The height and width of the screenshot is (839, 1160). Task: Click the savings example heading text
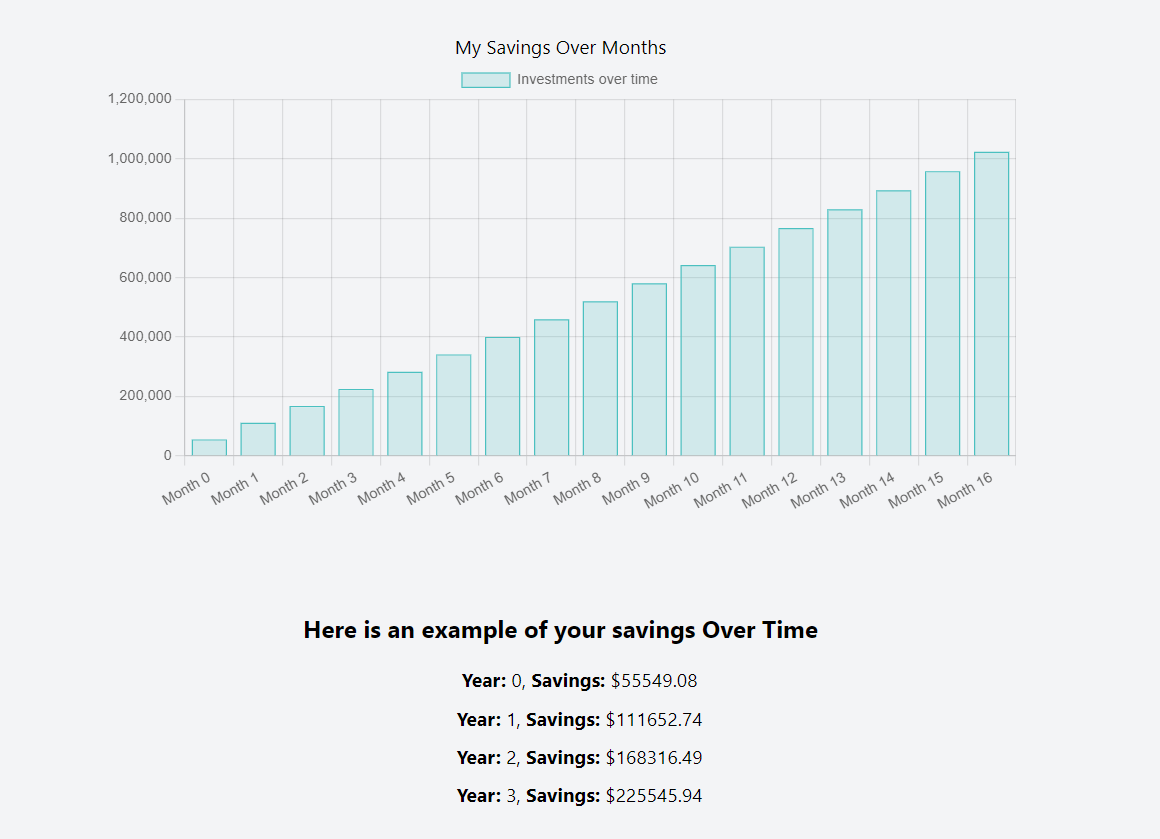point(561,630)
